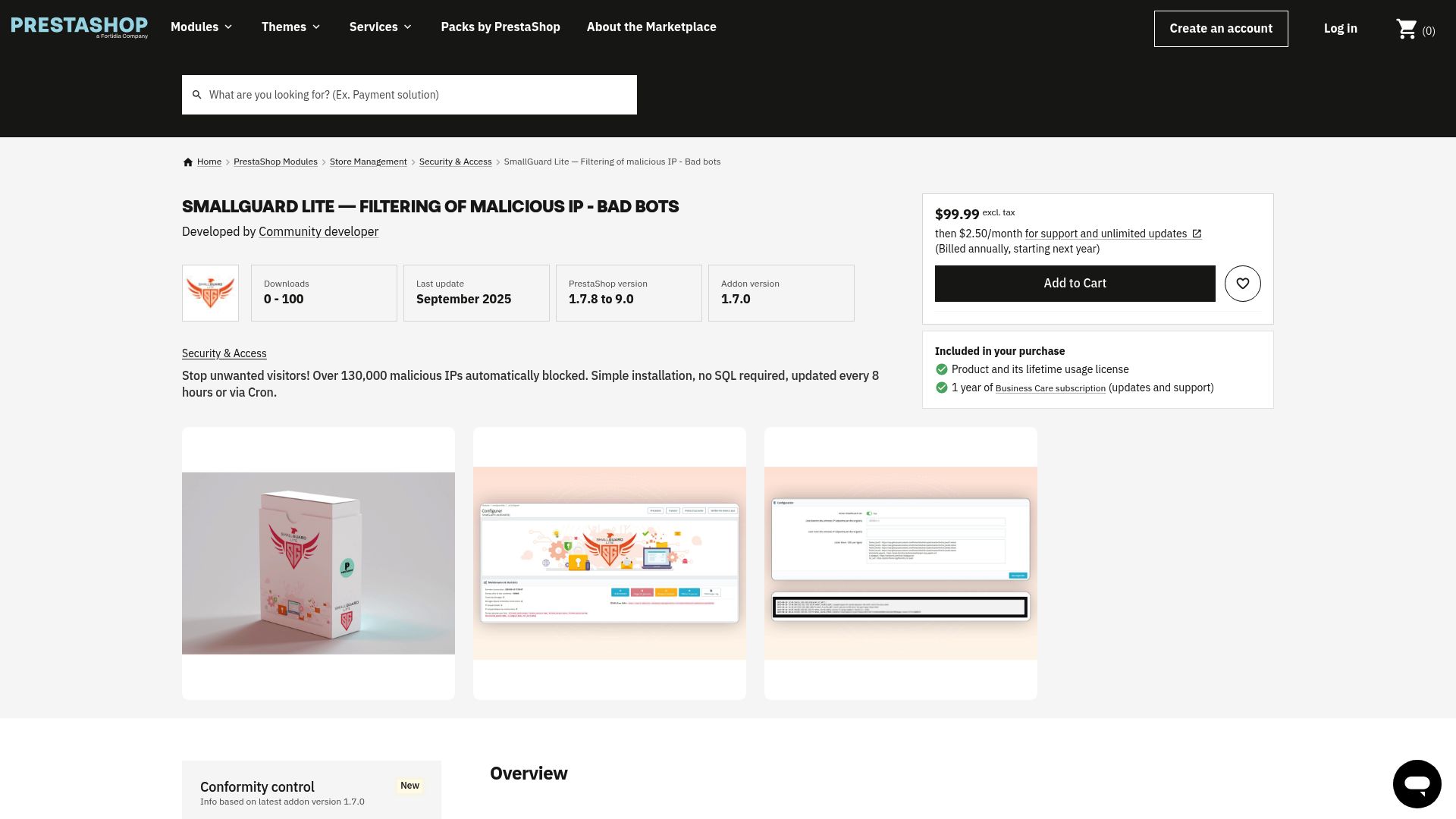Go to Packs by PrestaShop

[x=500, y=27]
